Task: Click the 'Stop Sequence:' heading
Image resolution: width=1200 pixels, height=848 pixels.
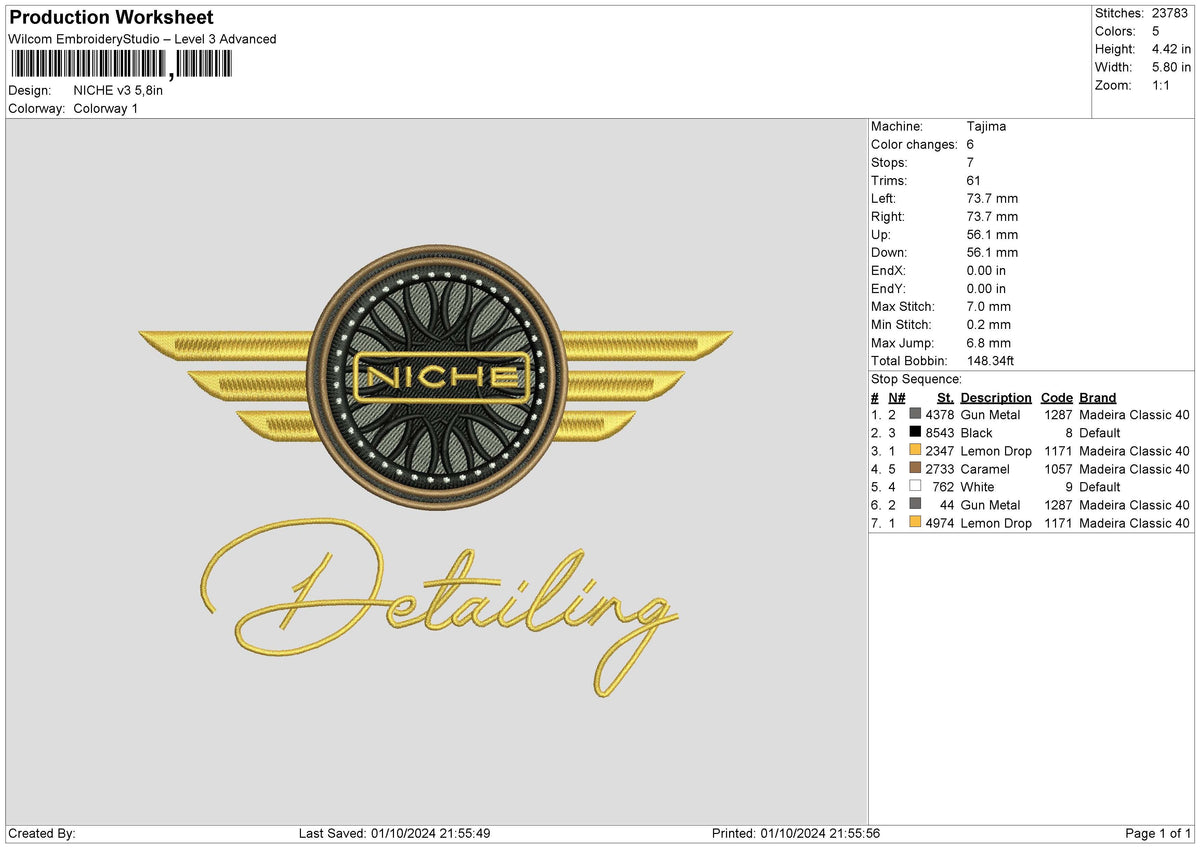Action: coord(916,379)
